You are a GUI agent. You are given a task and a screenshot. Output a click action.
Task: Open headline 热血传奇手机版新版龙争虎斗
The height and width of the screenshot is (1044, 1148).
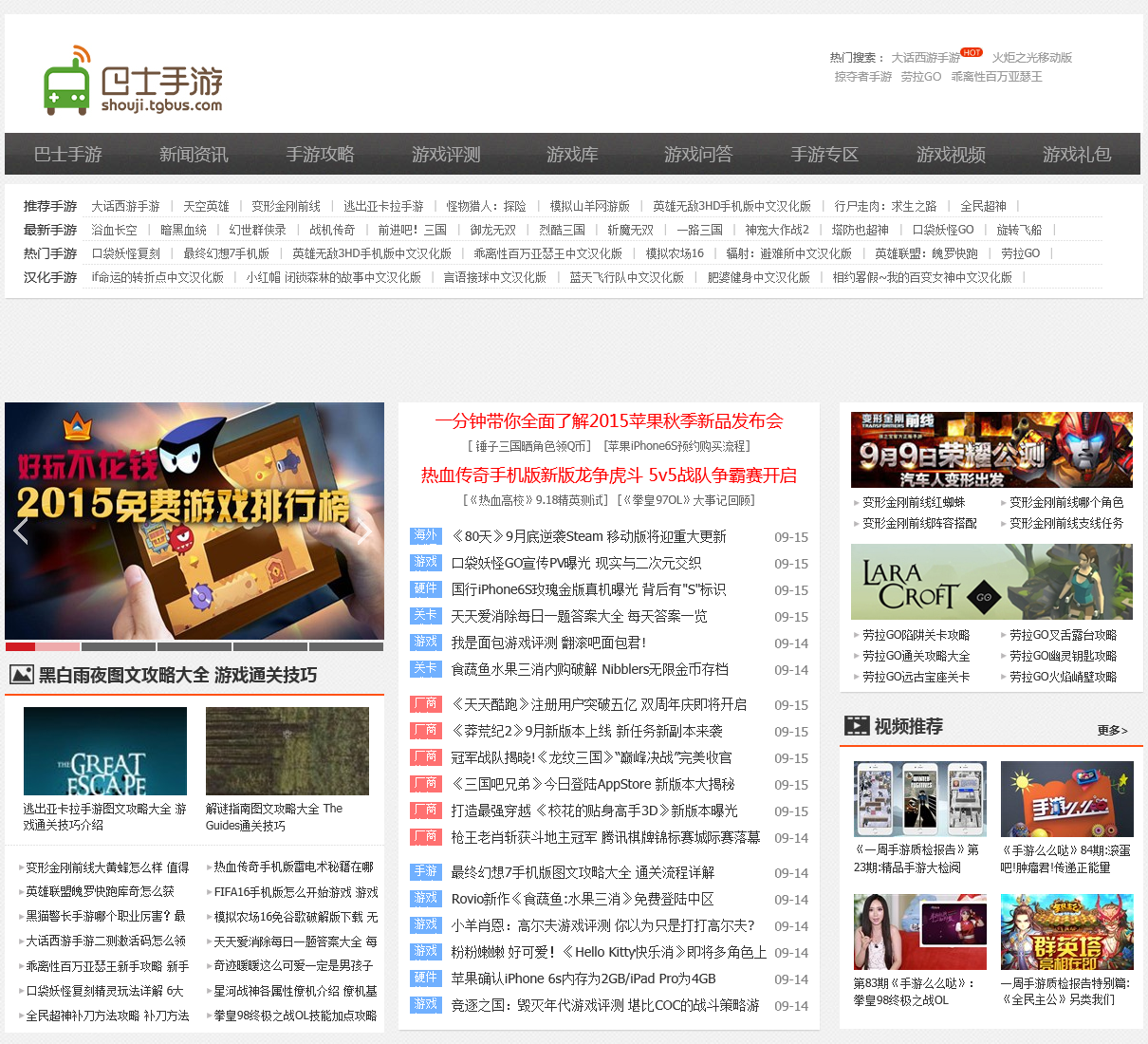click(609, 475)
